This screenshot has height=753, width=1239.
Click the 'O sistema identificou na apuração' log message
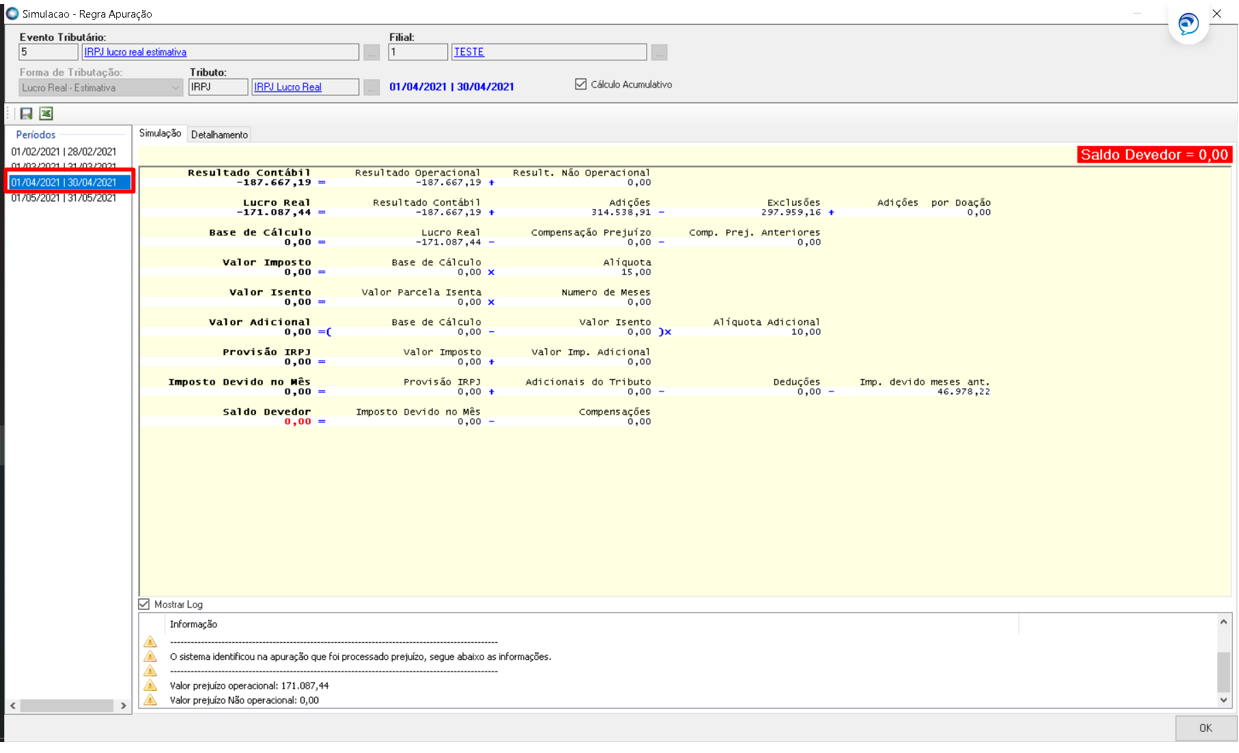click(360, 657)
